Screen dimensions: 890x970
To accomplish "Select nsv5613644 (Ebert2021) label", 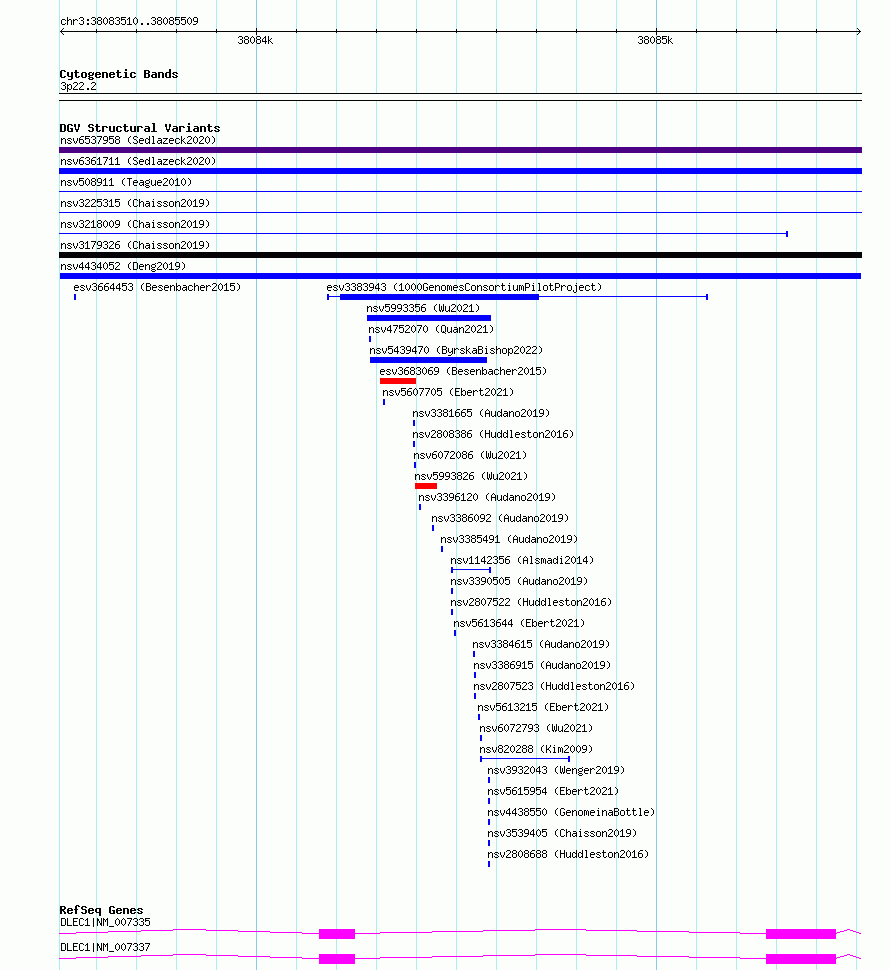I will coord(519,624).
